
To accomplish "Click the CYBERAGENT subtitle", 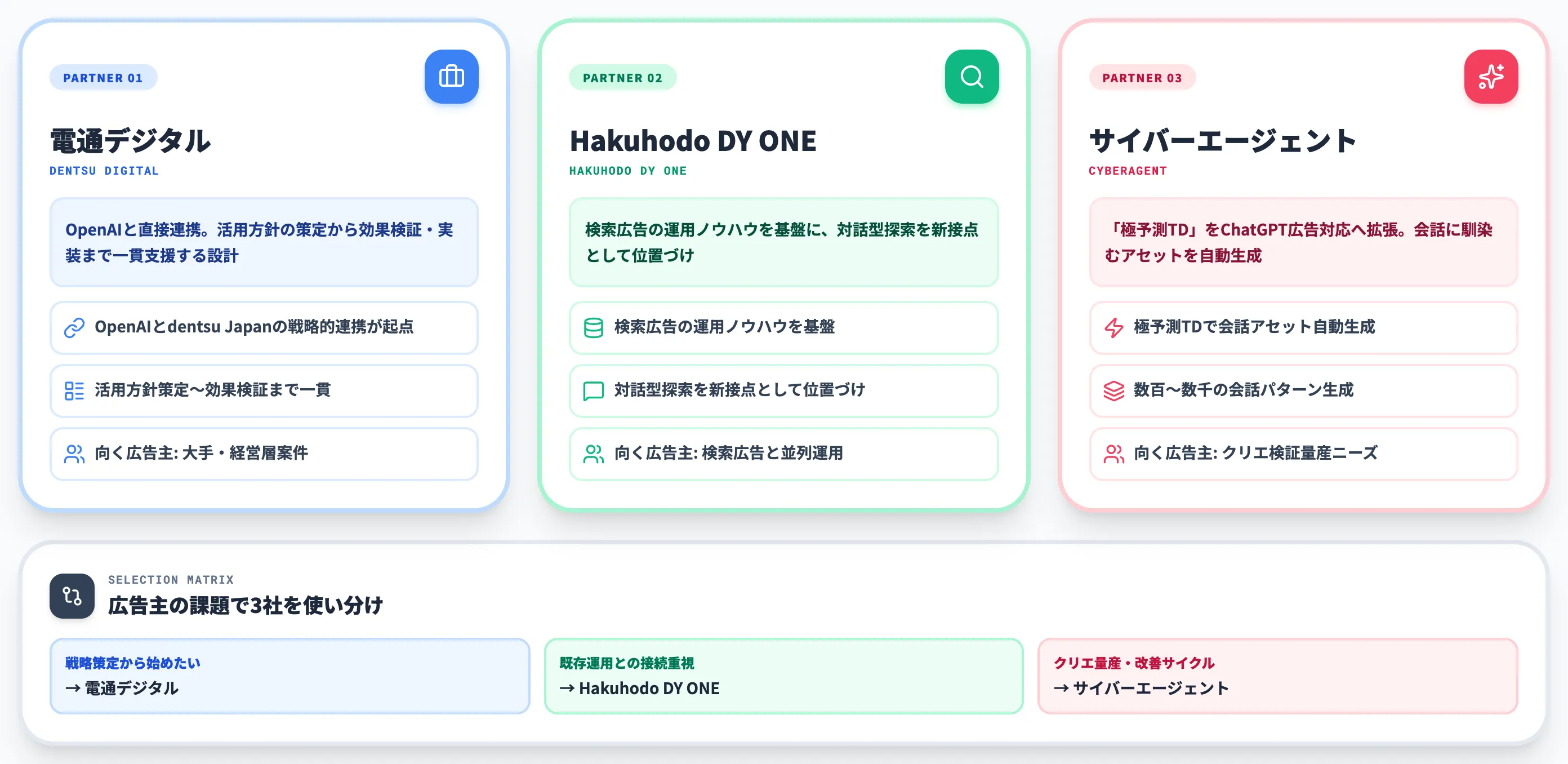I will (x=1128, y=171).
